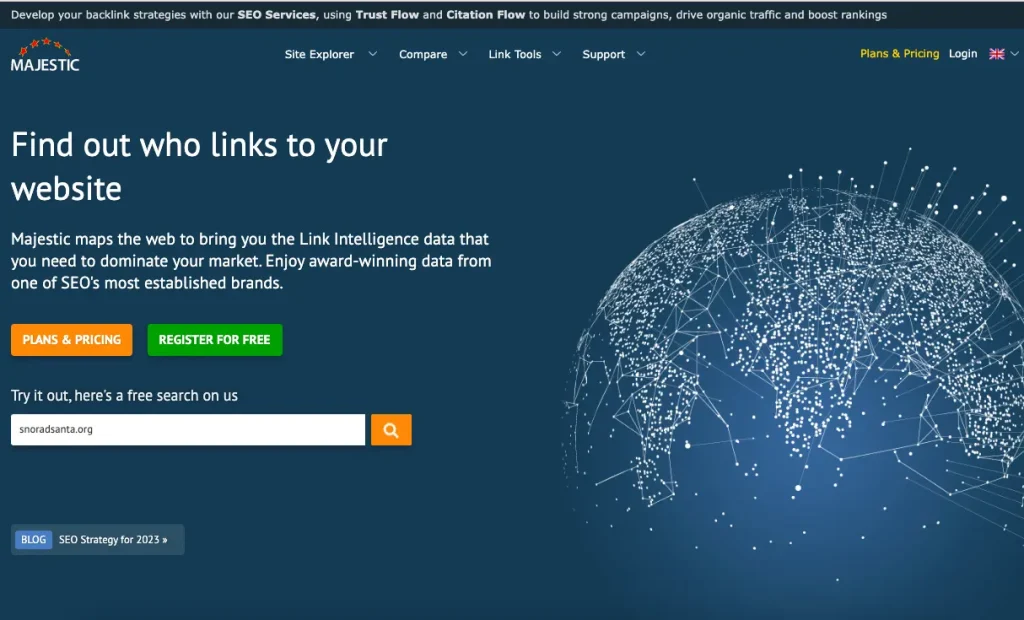Image resolution: width=1024 pixels, height=620 pixels.
Task: Click the blue BLOG badge
Action: point(33,540)
